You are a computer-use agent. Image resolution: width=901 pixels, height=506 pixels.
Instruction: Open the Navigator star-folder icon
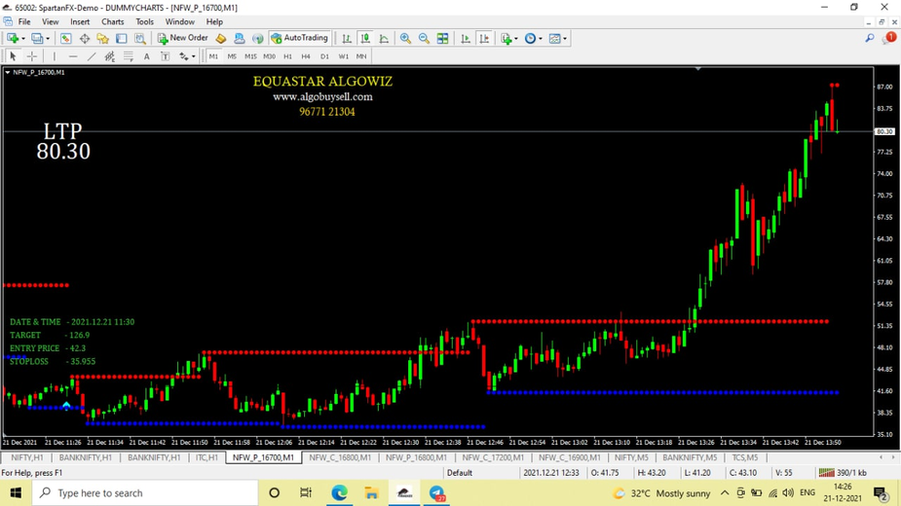(x=103, y=38)
